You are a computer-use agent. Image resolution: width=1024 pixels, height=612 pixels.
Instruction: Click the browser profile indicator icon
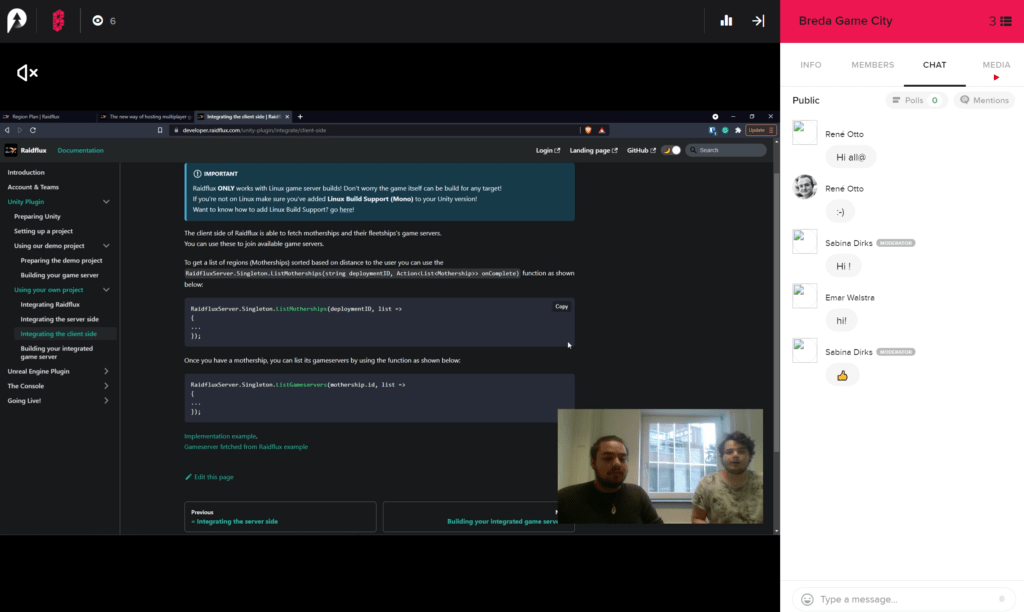point(715,117)
